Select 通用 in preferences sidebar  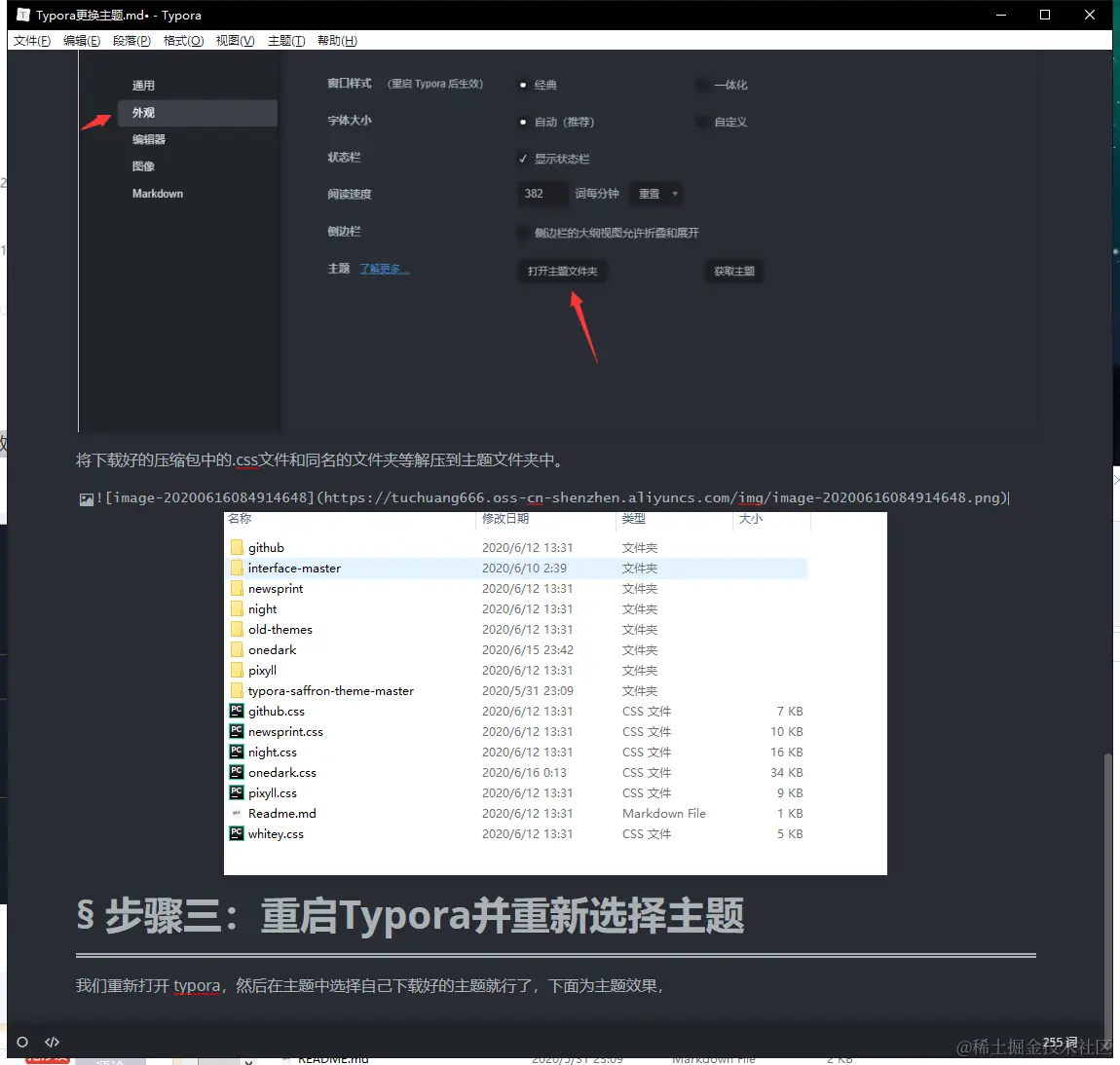[143, 86]
